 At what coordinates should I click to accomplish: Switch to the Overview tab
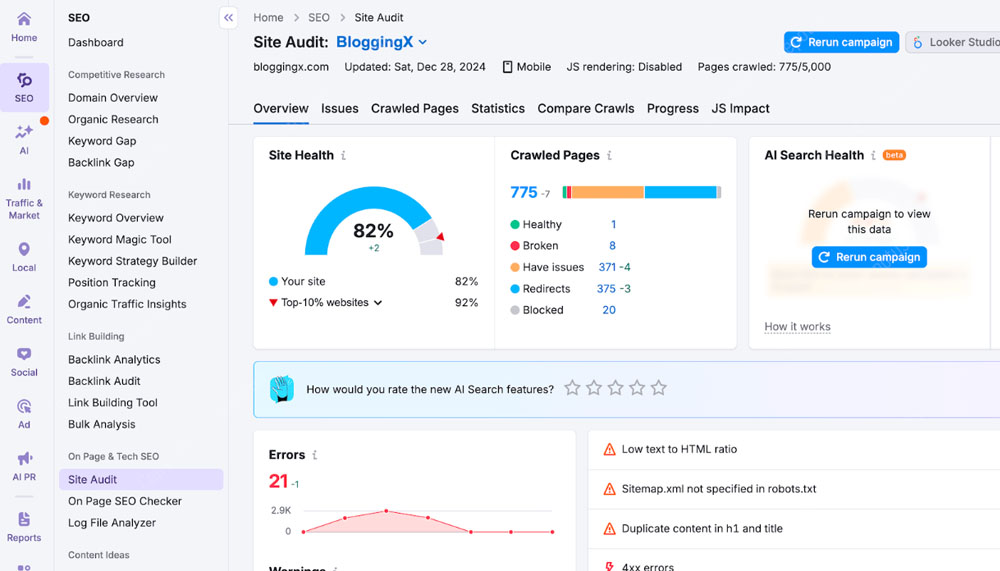click(281, 108)
